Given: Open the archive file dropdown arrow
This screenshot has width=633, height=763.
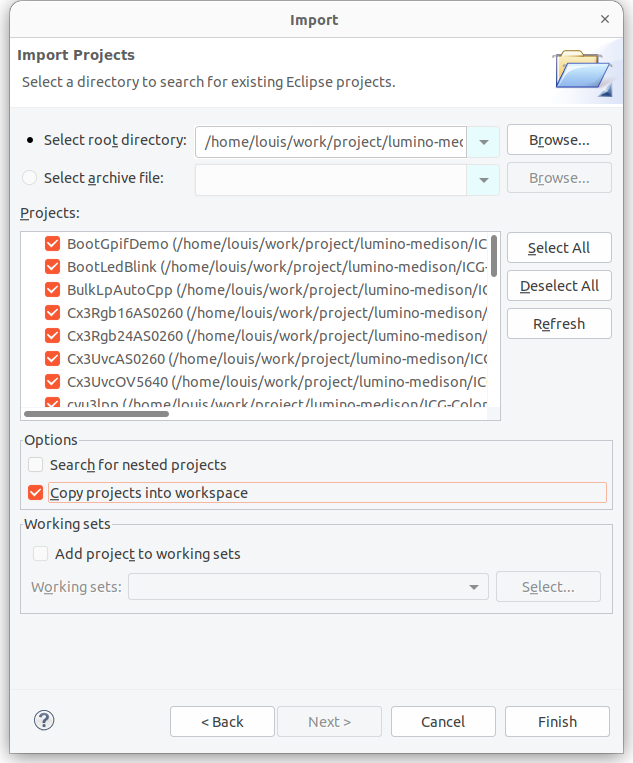Looking at the screenshot, I should (x=484, y=180).
